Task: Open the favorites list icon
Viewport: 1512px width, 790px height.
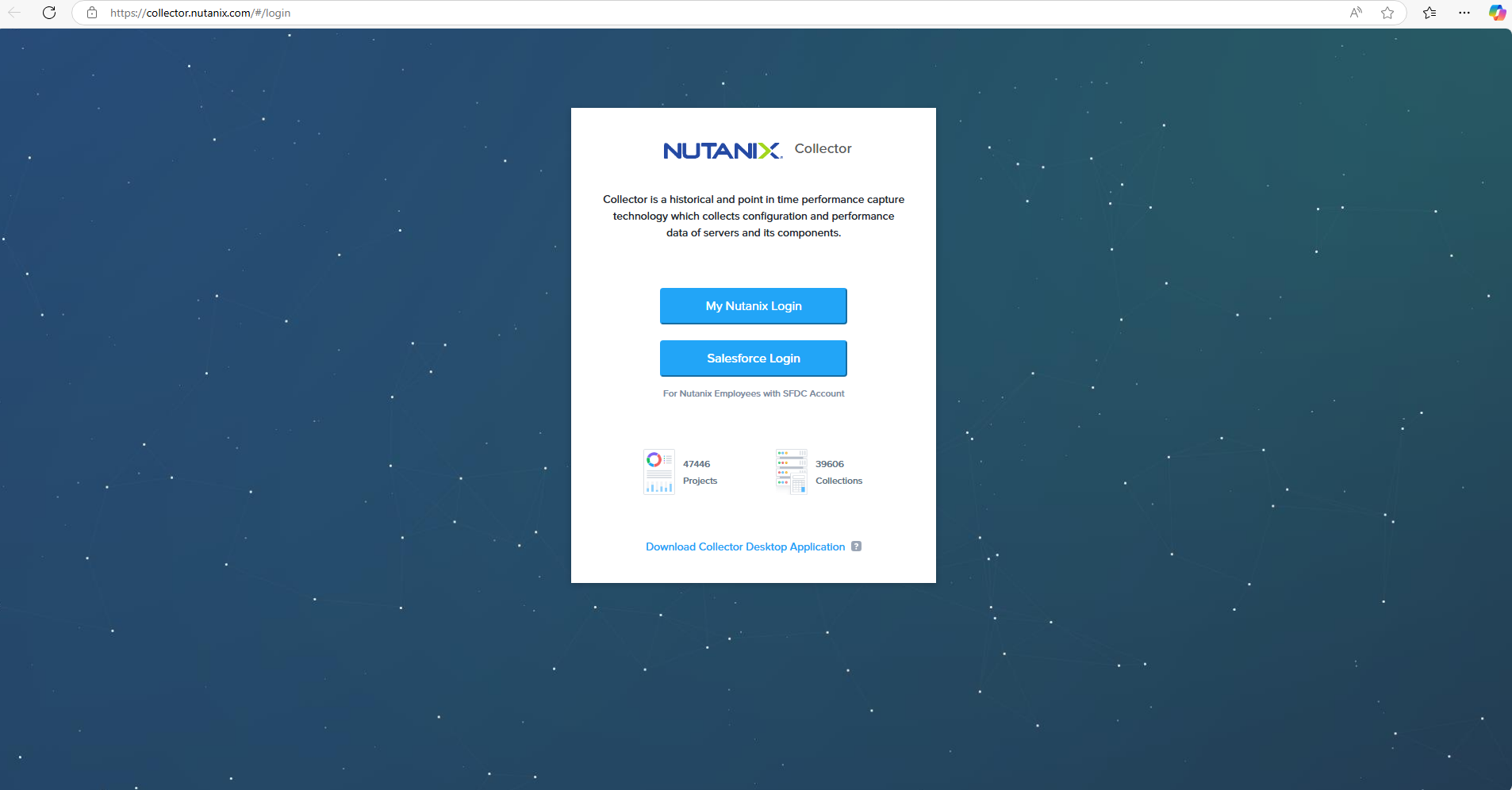Action: click(x=1429, y=13)
